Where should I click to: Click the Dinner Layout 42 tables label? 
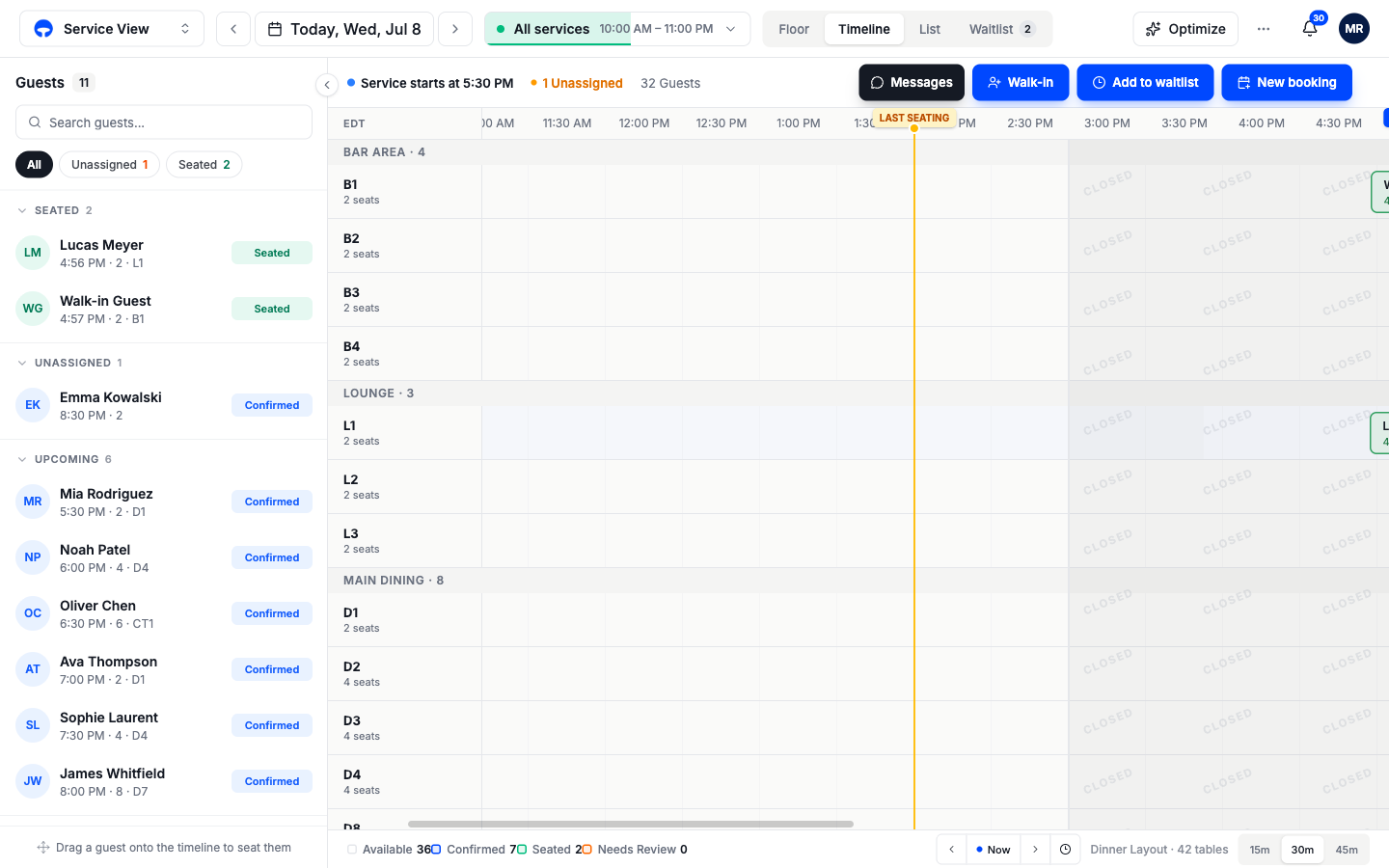[1159, 850]
